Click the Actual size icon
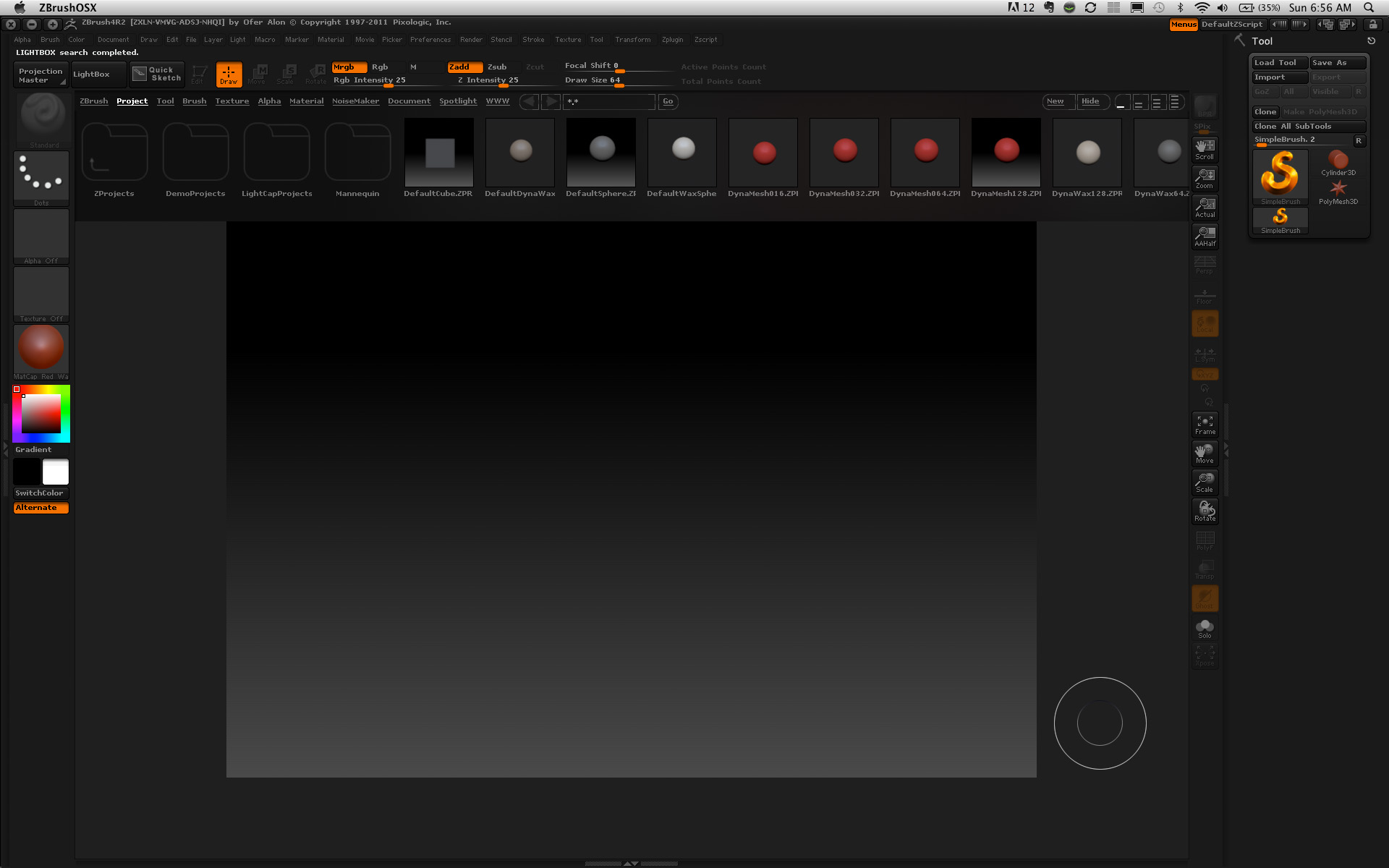The width and height of the screenshot is (1389, 868). click(1205, 207)
